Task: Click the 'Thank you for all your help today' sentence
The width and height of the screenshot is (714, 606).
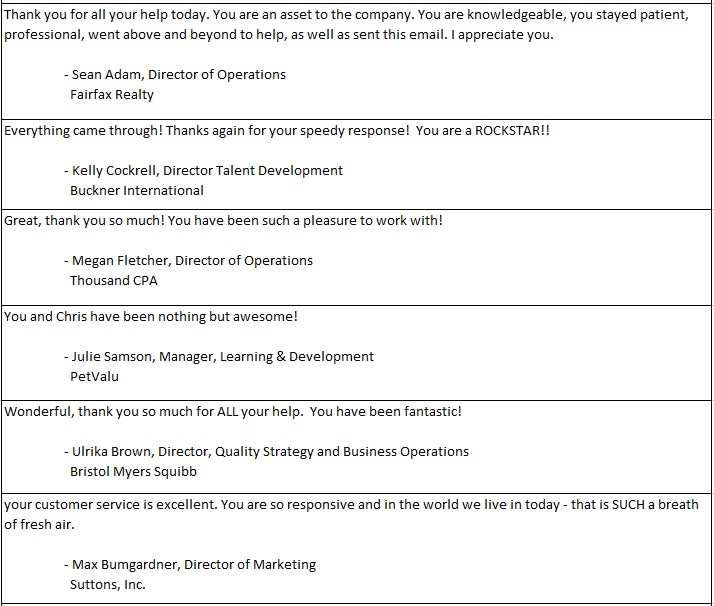Action: coord(107,15)
